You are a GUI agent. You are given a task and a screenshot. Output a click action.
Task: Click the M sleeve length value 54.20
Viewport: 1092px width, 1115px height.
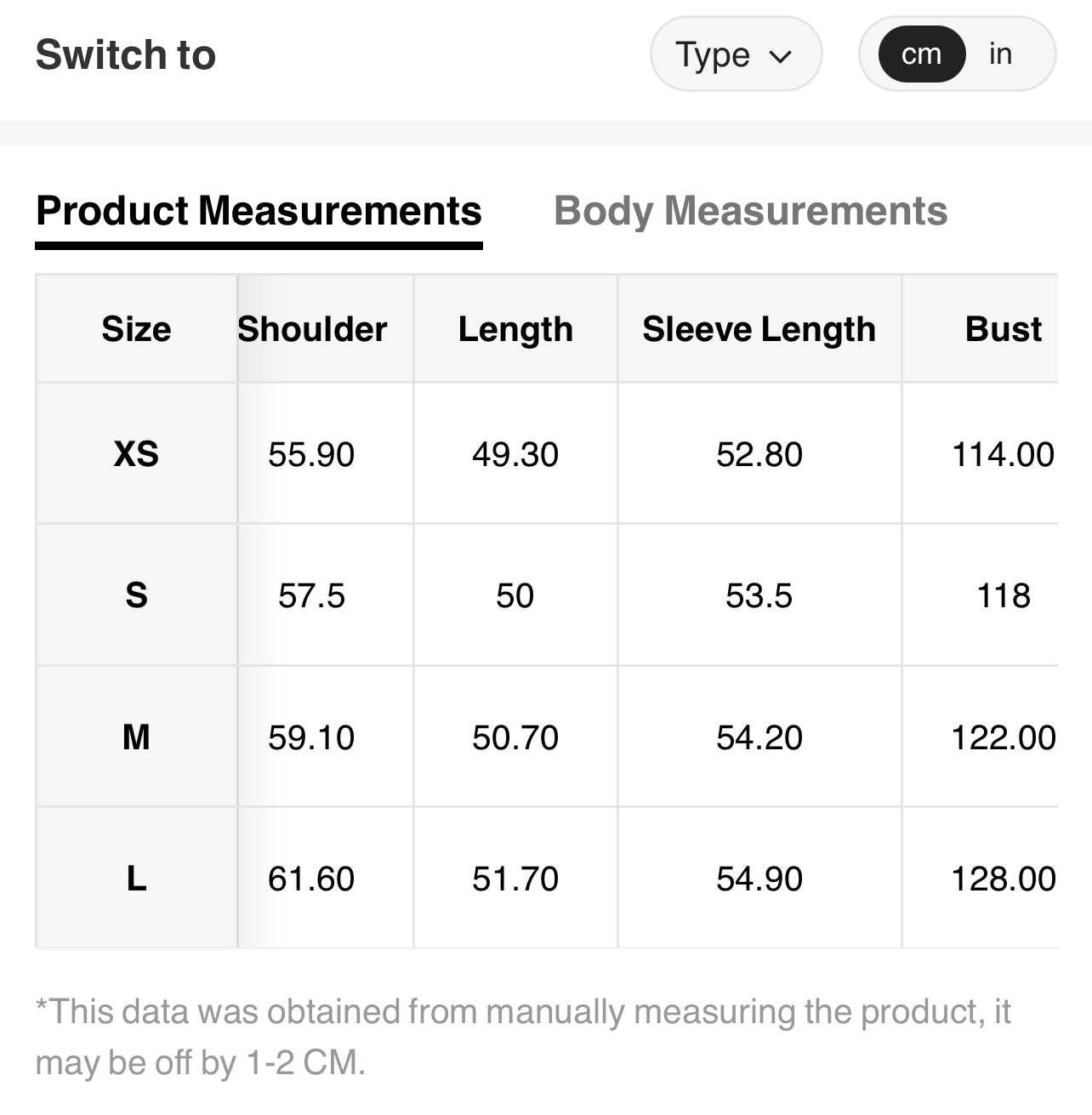pyautogui.click(x=759, y=737)
